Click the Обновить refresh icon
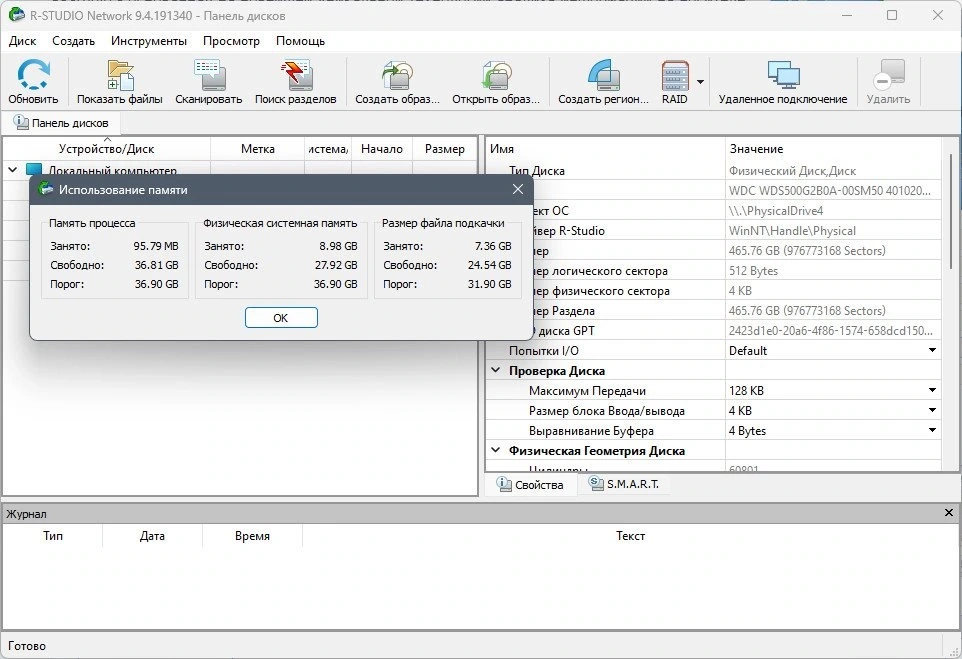This screenshot has height=659, width=962. click(x=33, y=75)
